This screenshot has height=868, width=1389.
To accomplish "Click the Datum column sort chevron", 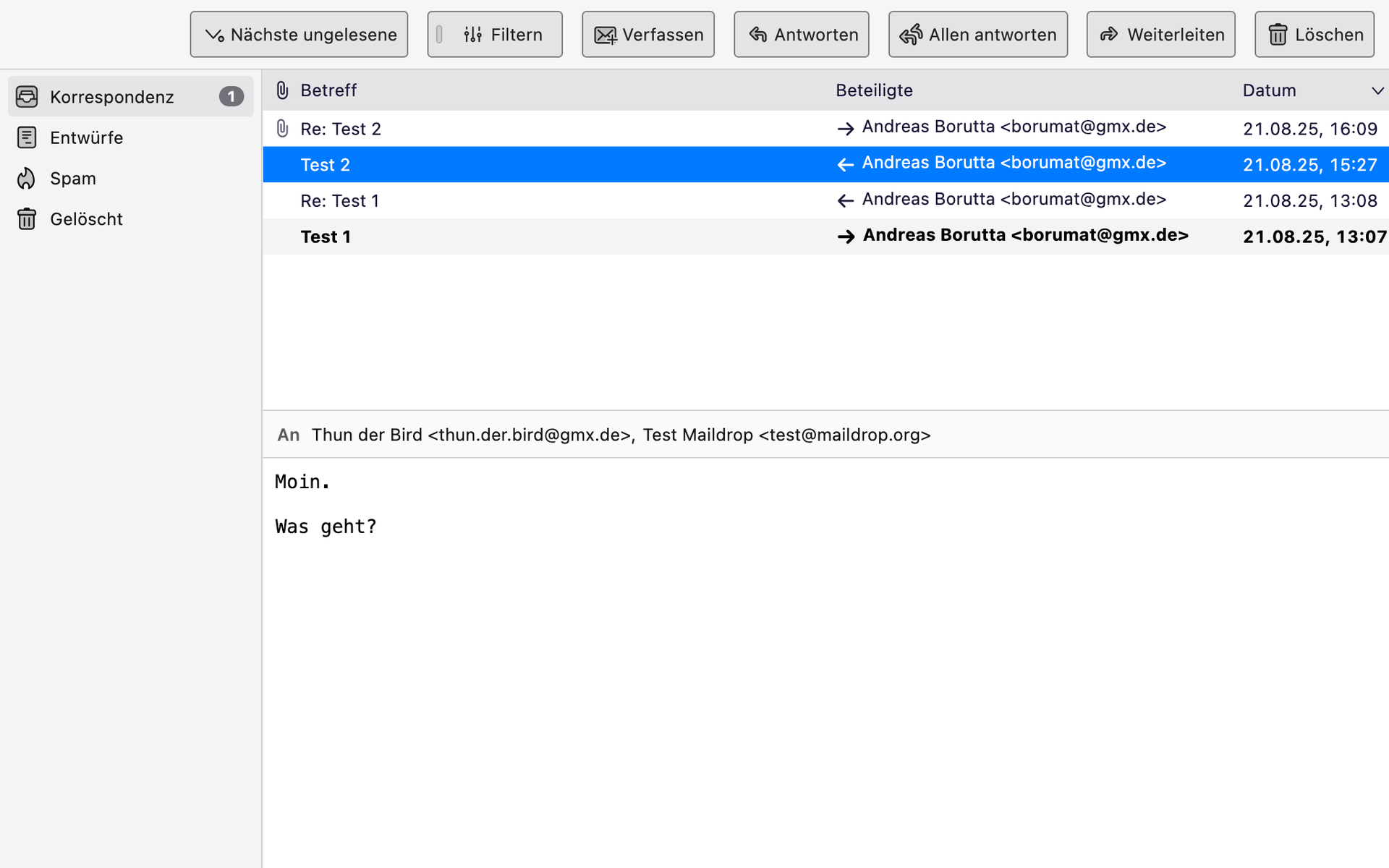I will 1377,90.
